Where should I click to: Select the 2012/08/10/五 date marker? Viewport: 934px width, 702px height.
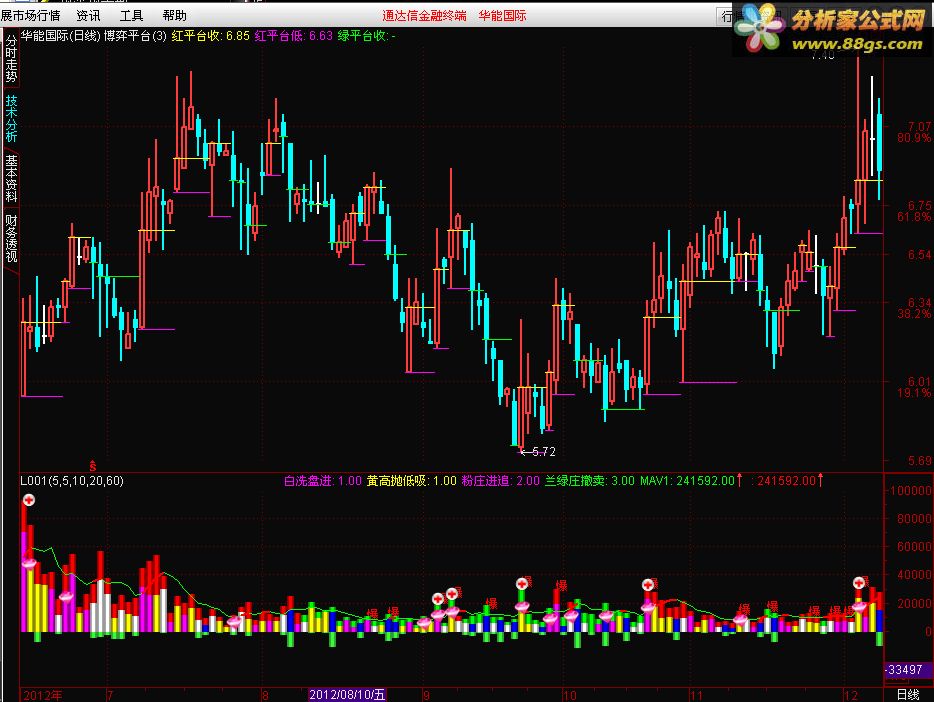click(347, 694)
